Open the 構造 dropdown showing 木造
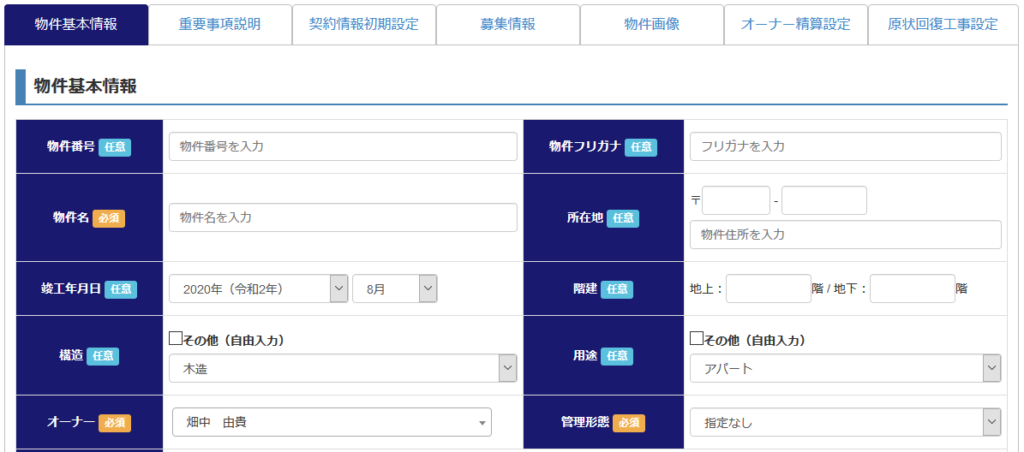1024x452 pixels. 342,369
